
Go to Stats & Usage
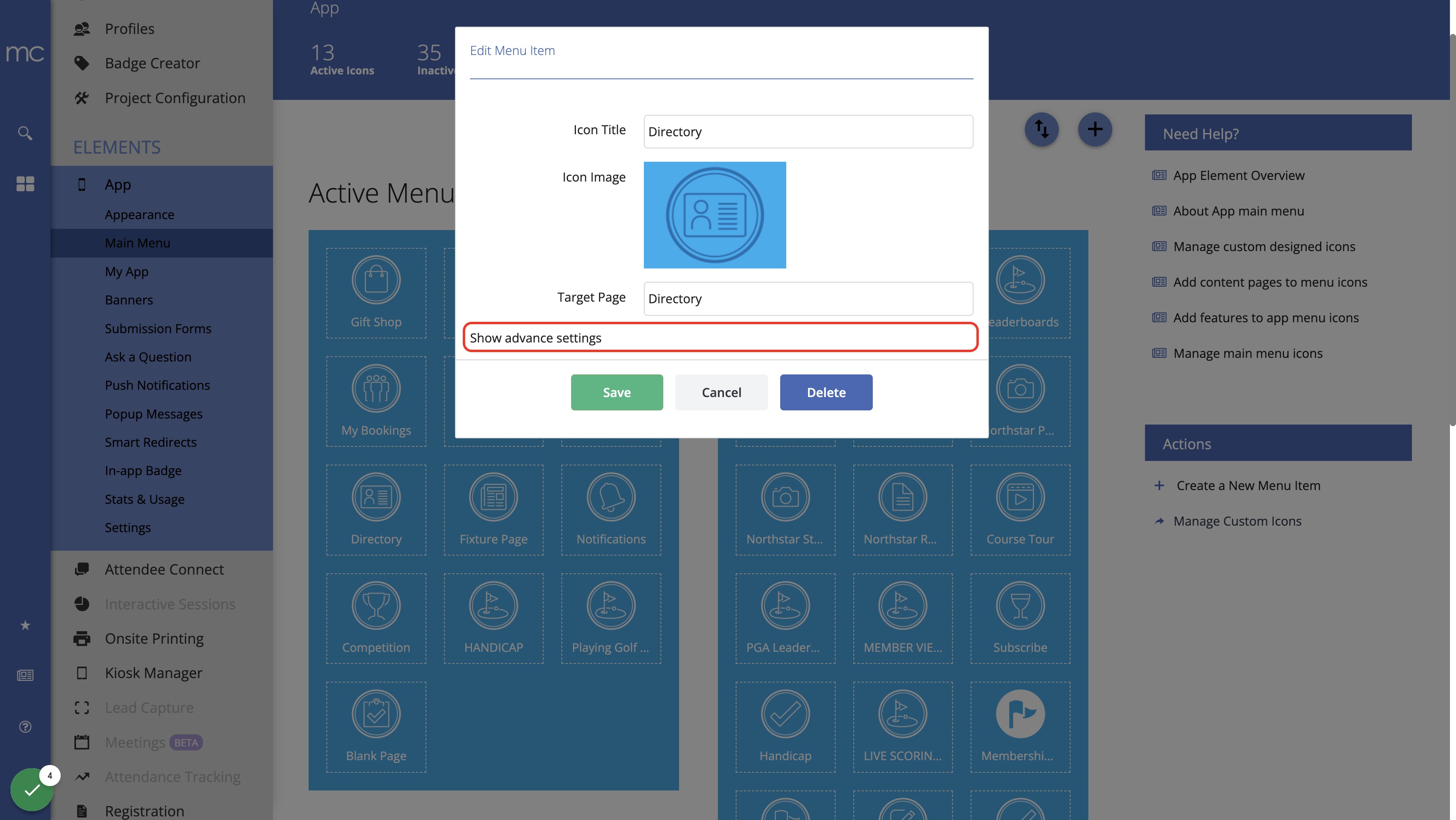pos(144,500)
